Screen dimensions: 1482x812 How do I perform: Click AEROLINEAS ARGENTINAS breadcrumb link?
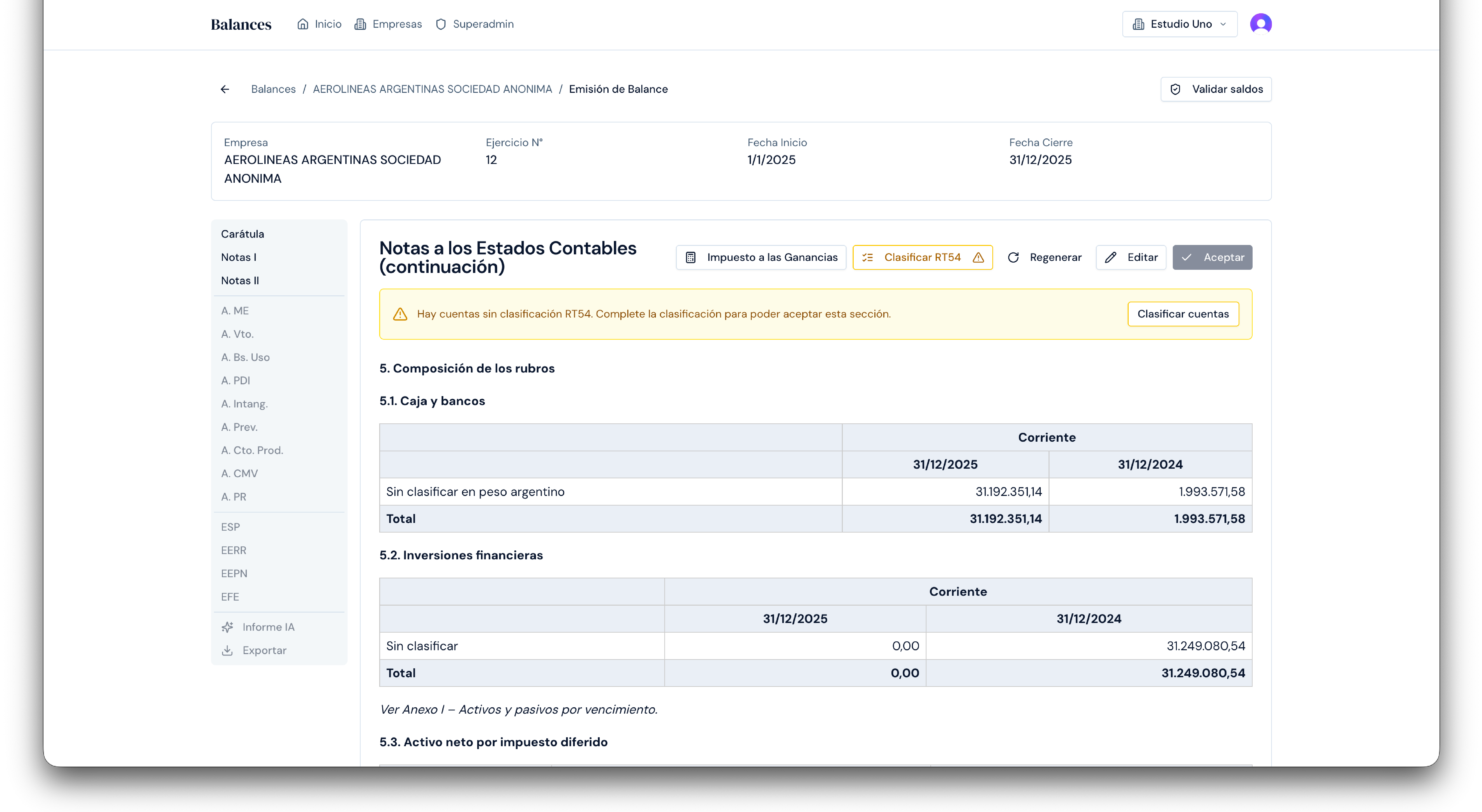pyautogui.click(x=432, y=89)
